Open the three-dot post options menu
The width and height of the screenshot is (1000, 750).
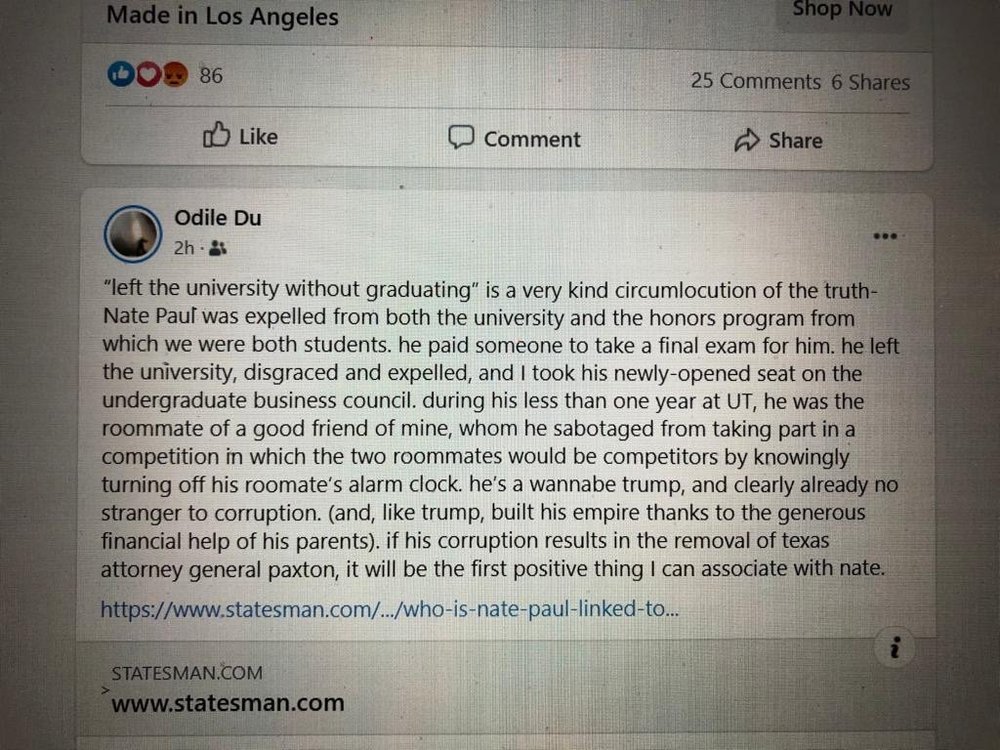click(x=885, y=237)
